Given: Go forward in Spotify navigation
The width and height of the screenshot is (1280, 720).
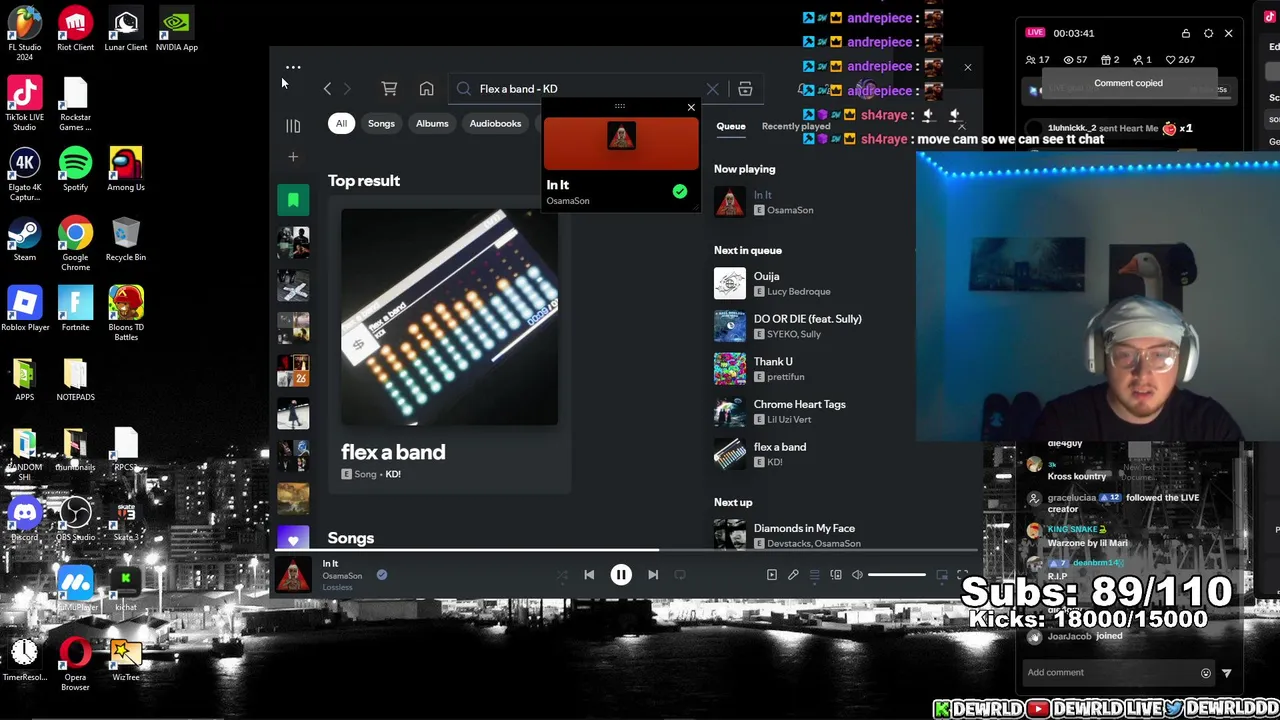Looking at the screenshot, I should (x=347, y=89).
